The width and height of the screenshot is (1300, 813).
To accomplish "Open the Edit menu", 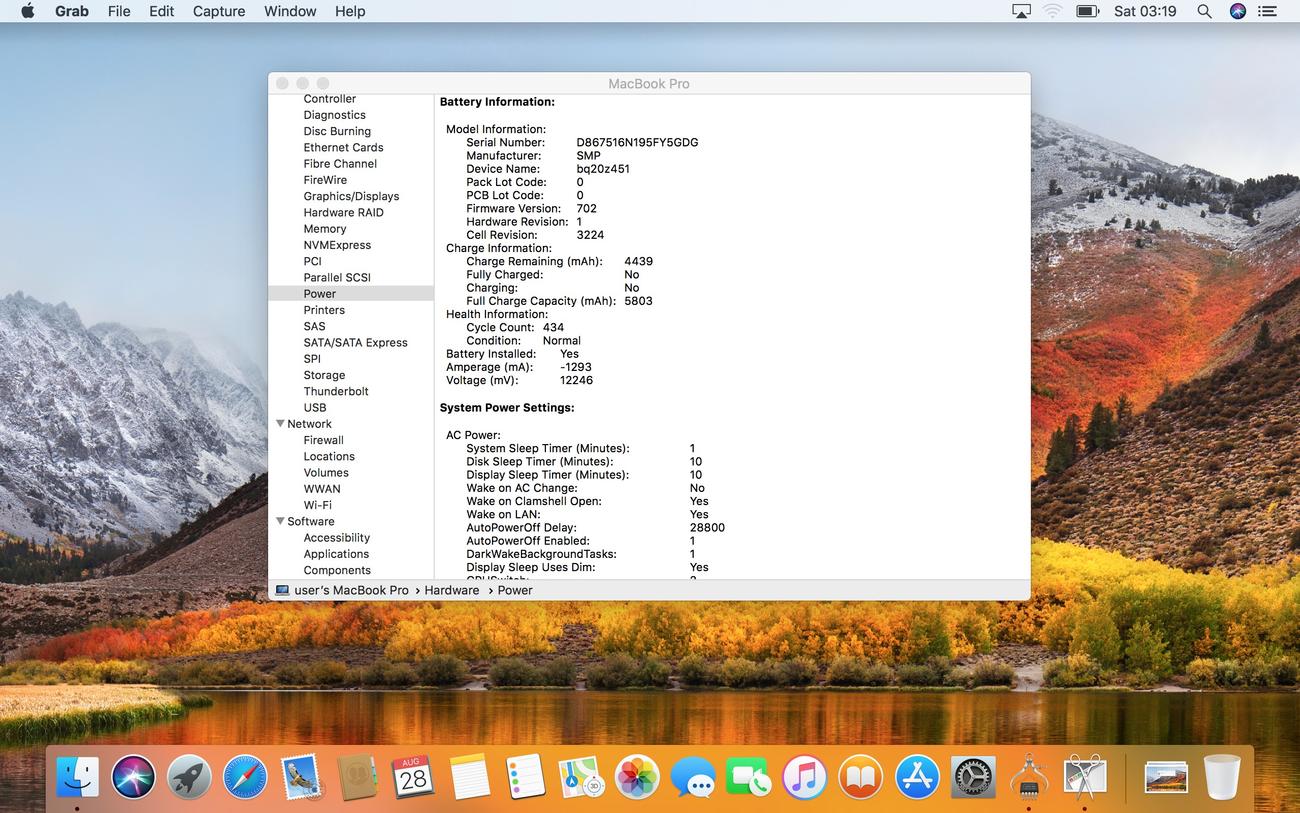I will point(161,11).
